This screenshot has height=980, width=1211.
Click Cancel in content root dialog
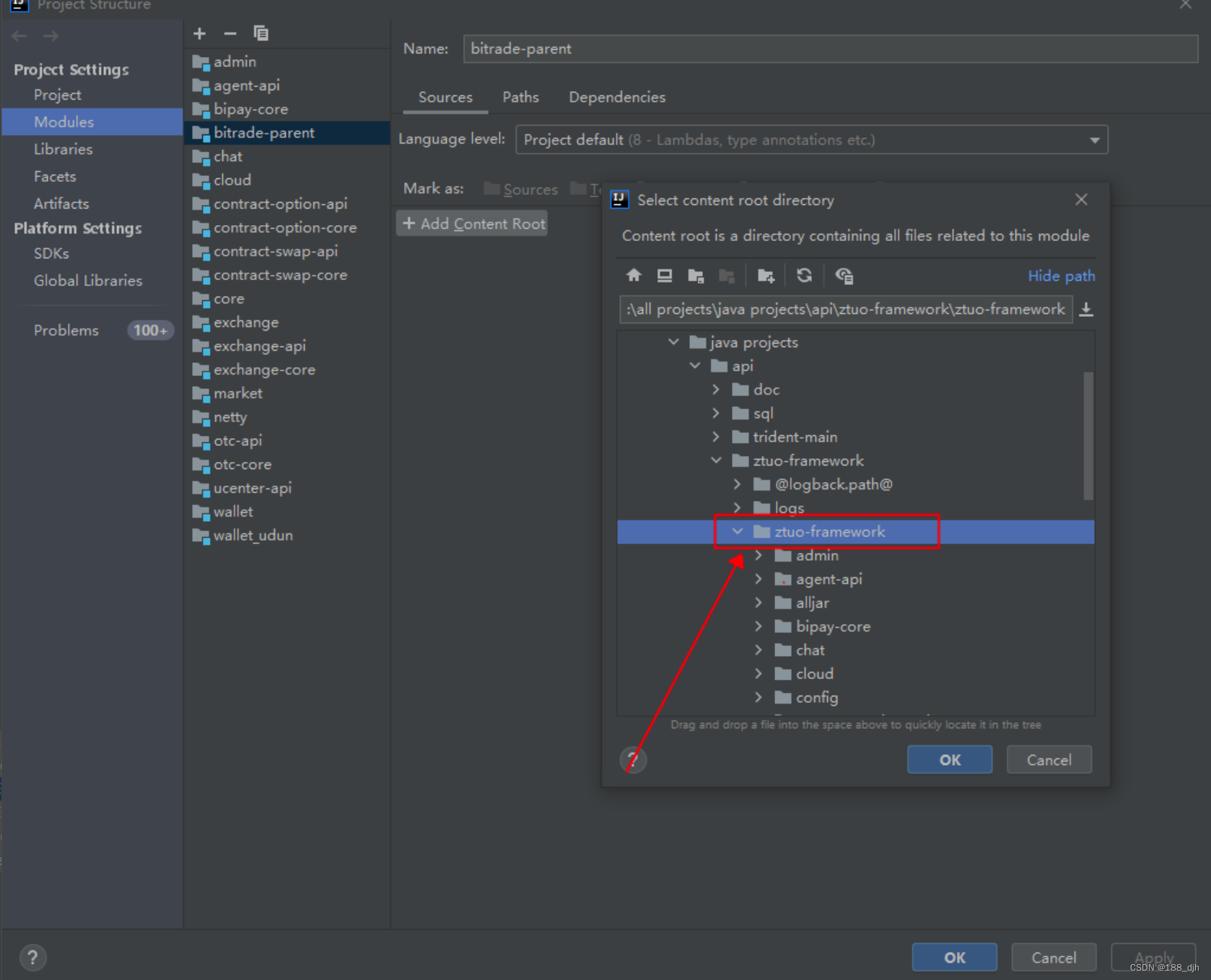click(x=1049, y=760)
